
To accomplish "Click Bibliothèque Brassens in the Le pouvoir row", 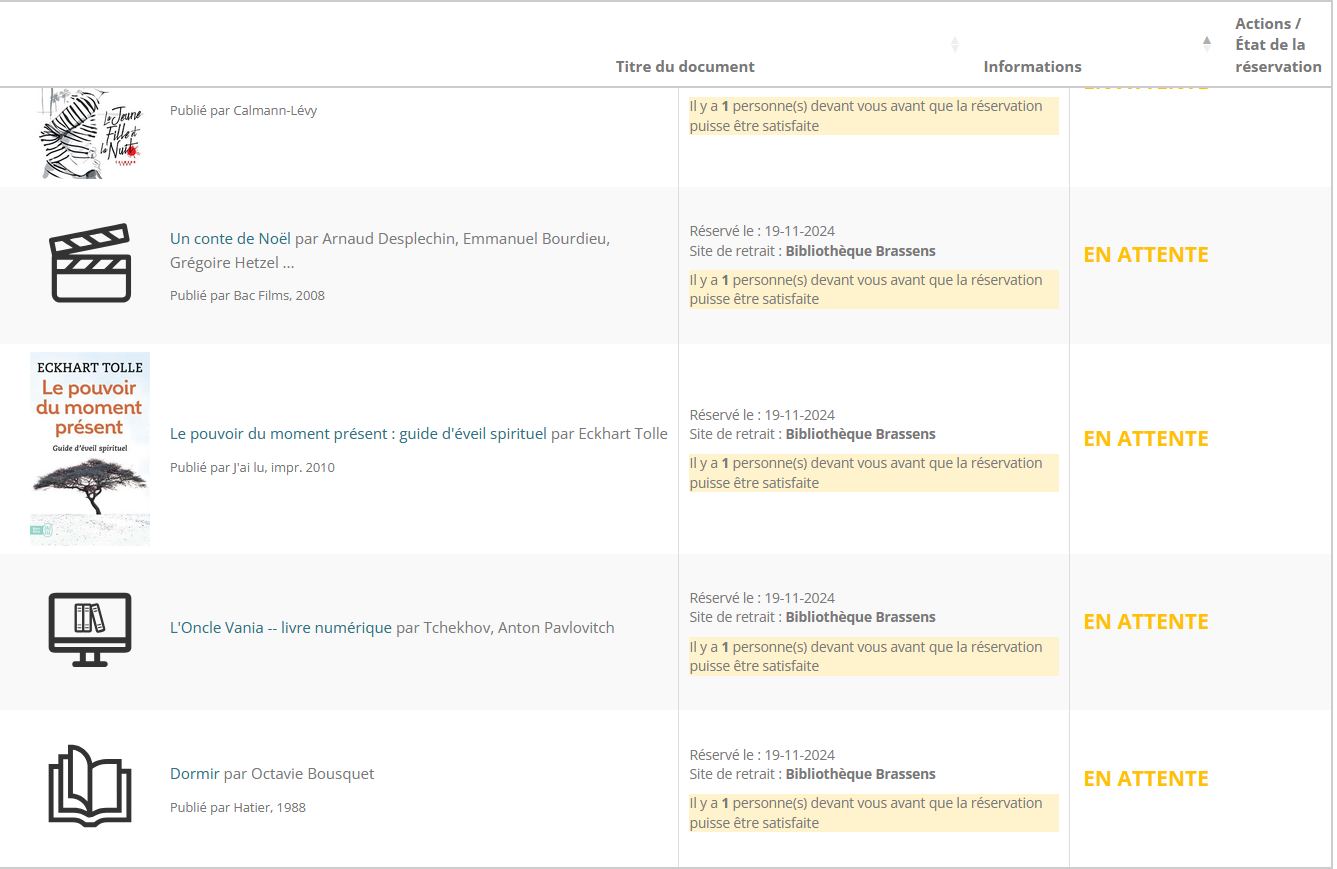I will [x=860, y=434].
